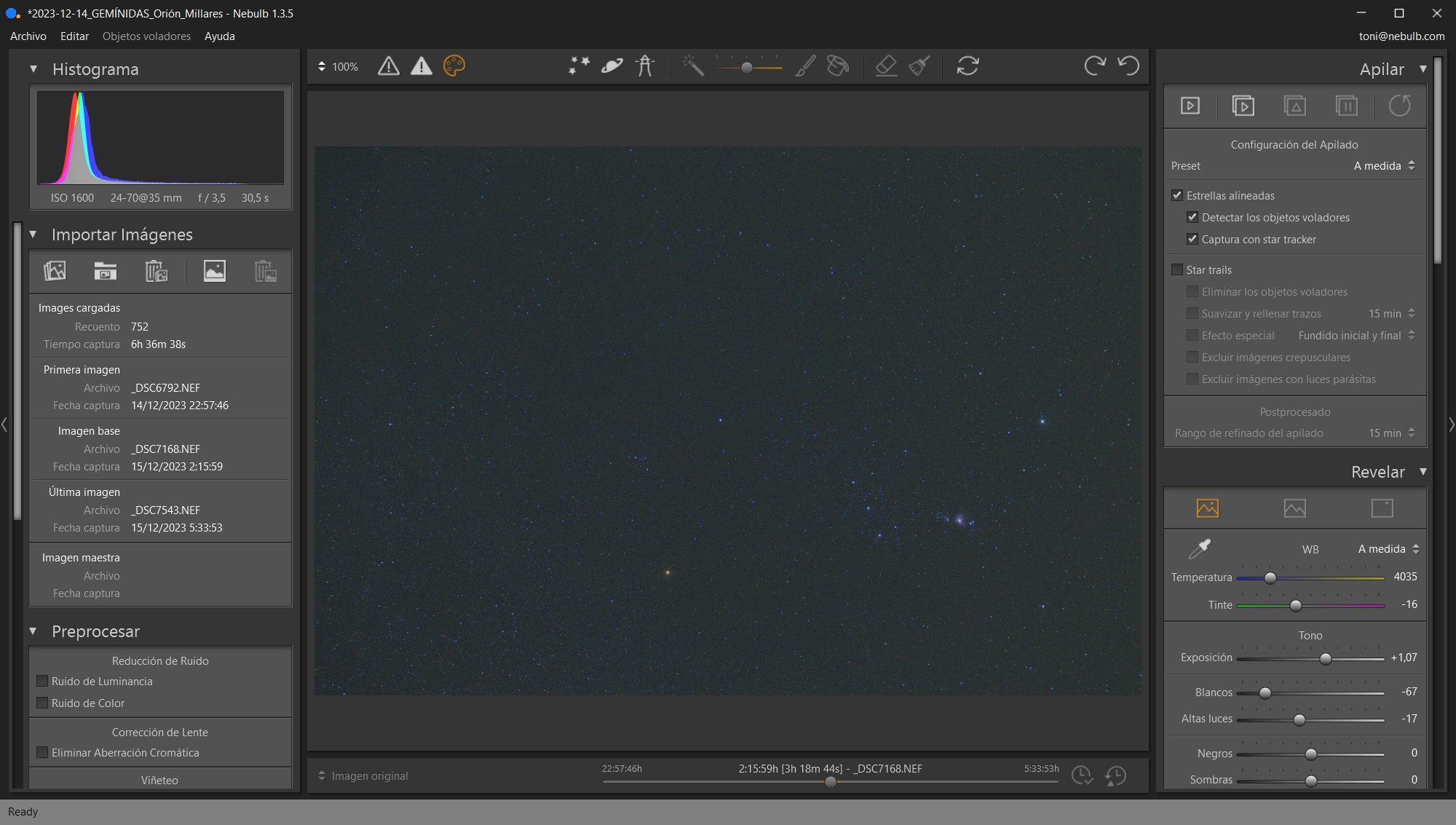1456x825 pixels.
Task: Click the import folder icon
Action: 106,271
